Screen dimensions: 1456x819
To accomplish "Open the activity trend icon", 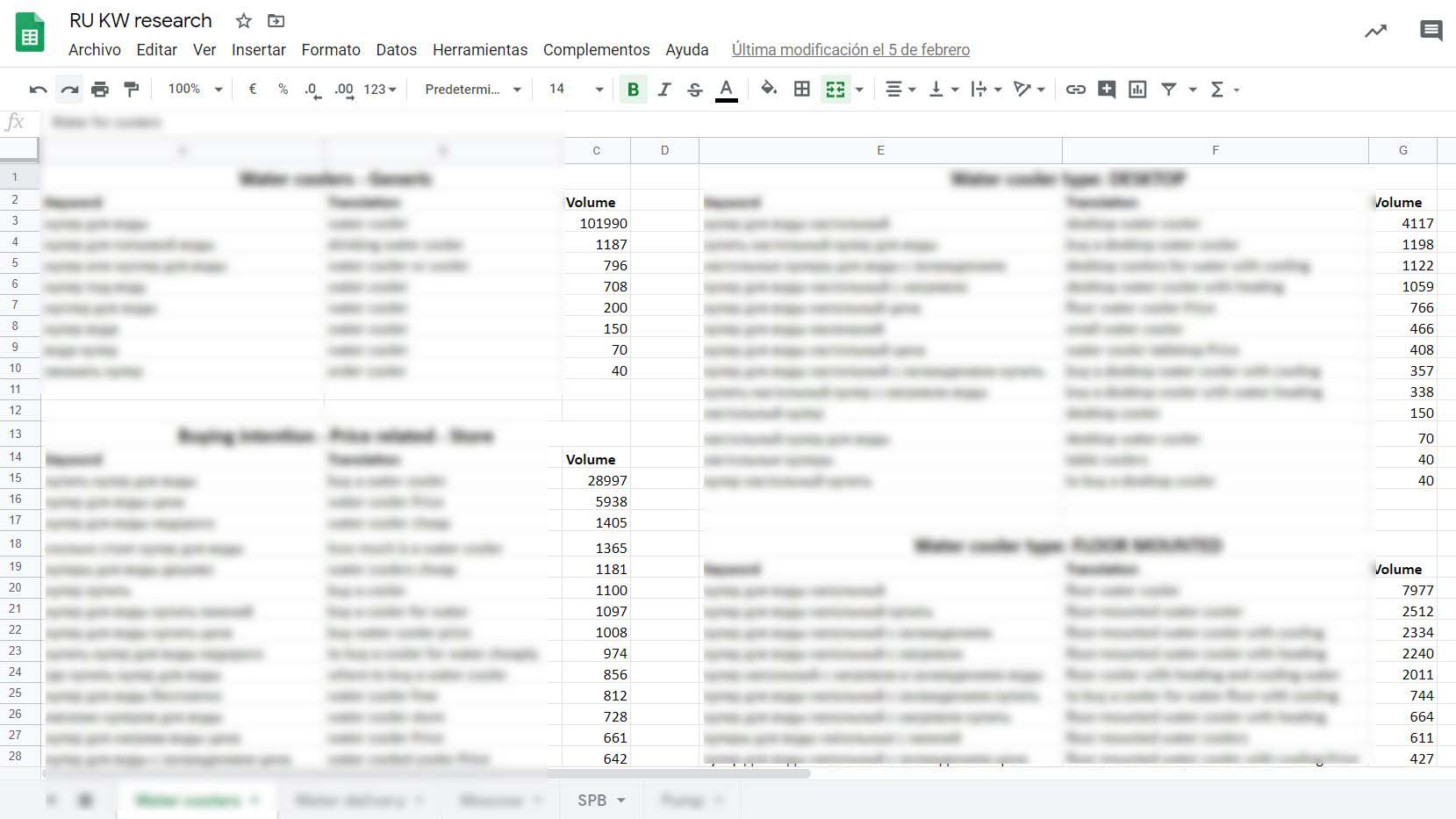I will click(1375, 32).
